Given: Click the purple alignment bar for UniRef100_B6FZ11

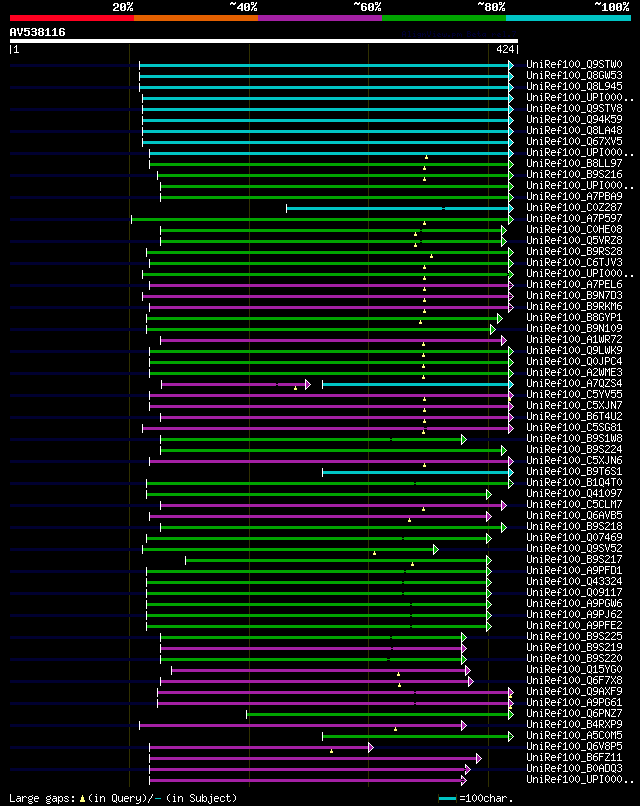Looking at the screenshot, I should 315,758.
